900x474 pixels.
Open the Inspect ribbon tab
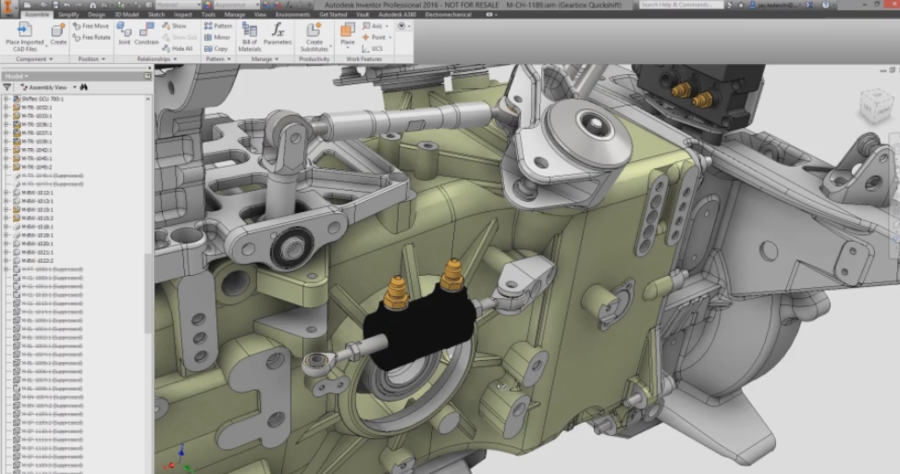click(x=183, y=14)
